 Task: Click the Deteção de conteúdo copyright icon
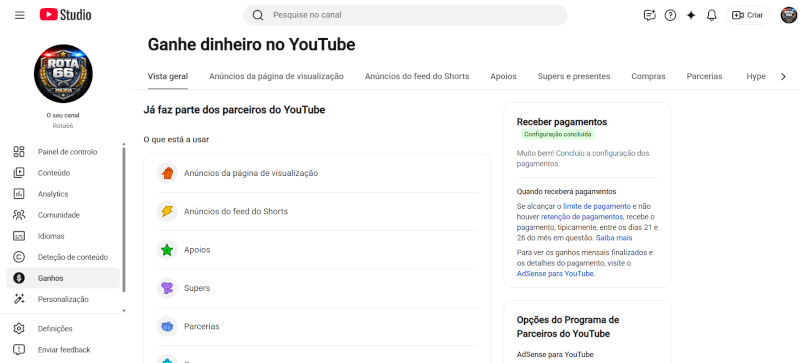point(19,257)
